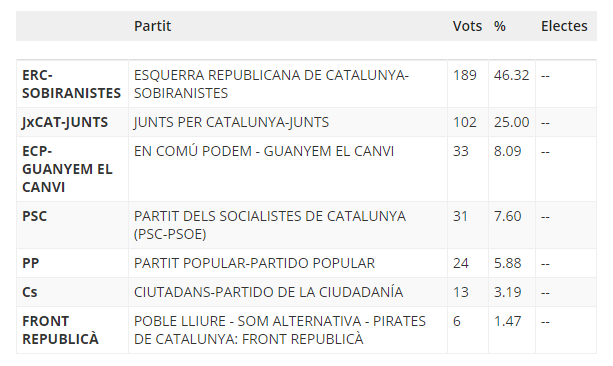Click the PSC party abbreviation

[34, 216]
